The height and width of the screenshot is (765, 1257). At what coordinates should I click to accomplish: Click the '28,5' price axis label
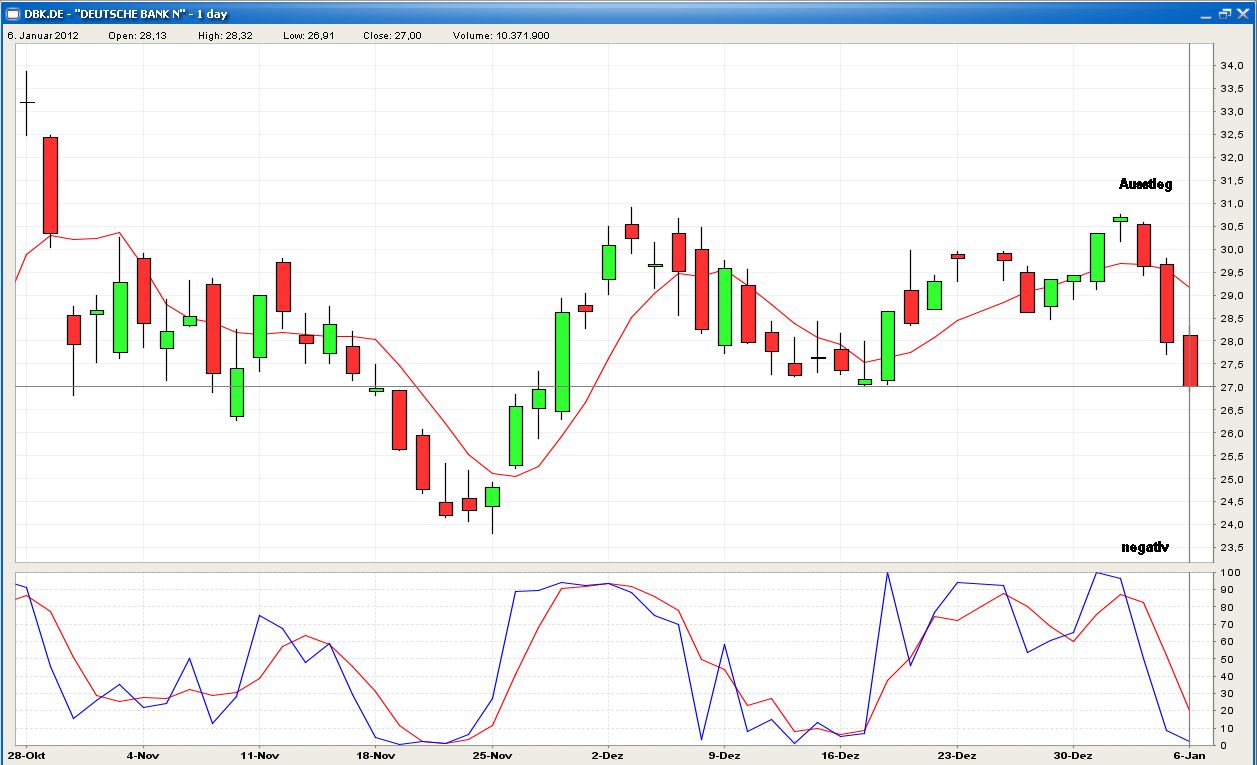tap(1231, 319)
